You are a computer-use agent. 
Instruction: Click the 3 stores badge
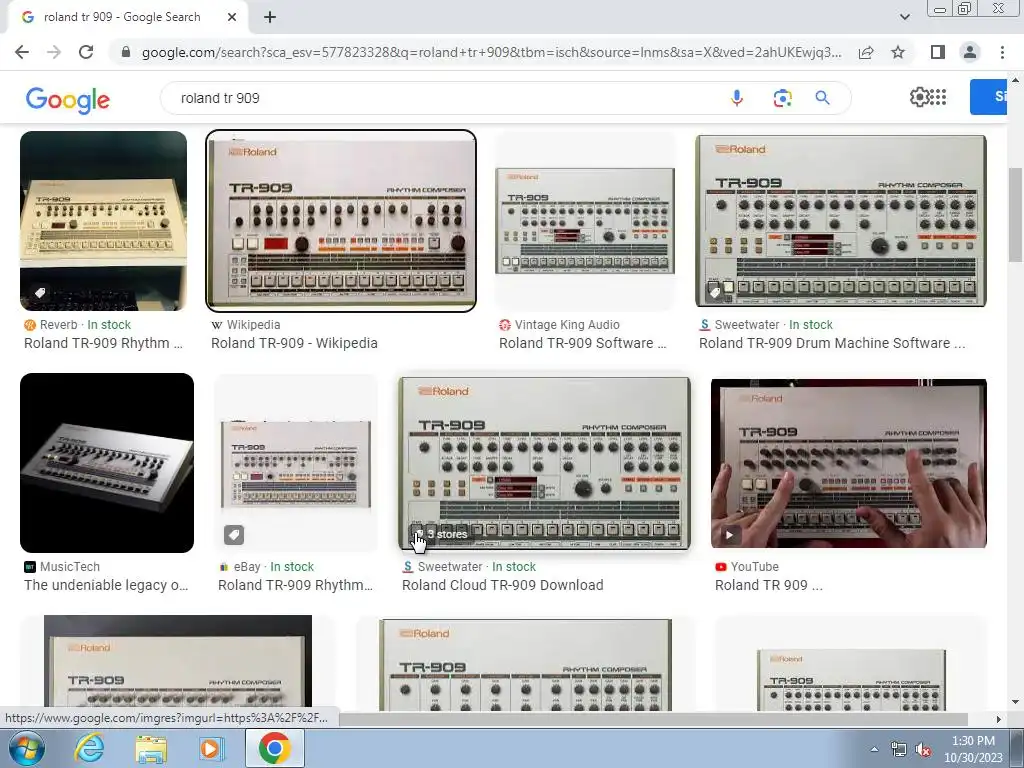click(x=442, y=534)
